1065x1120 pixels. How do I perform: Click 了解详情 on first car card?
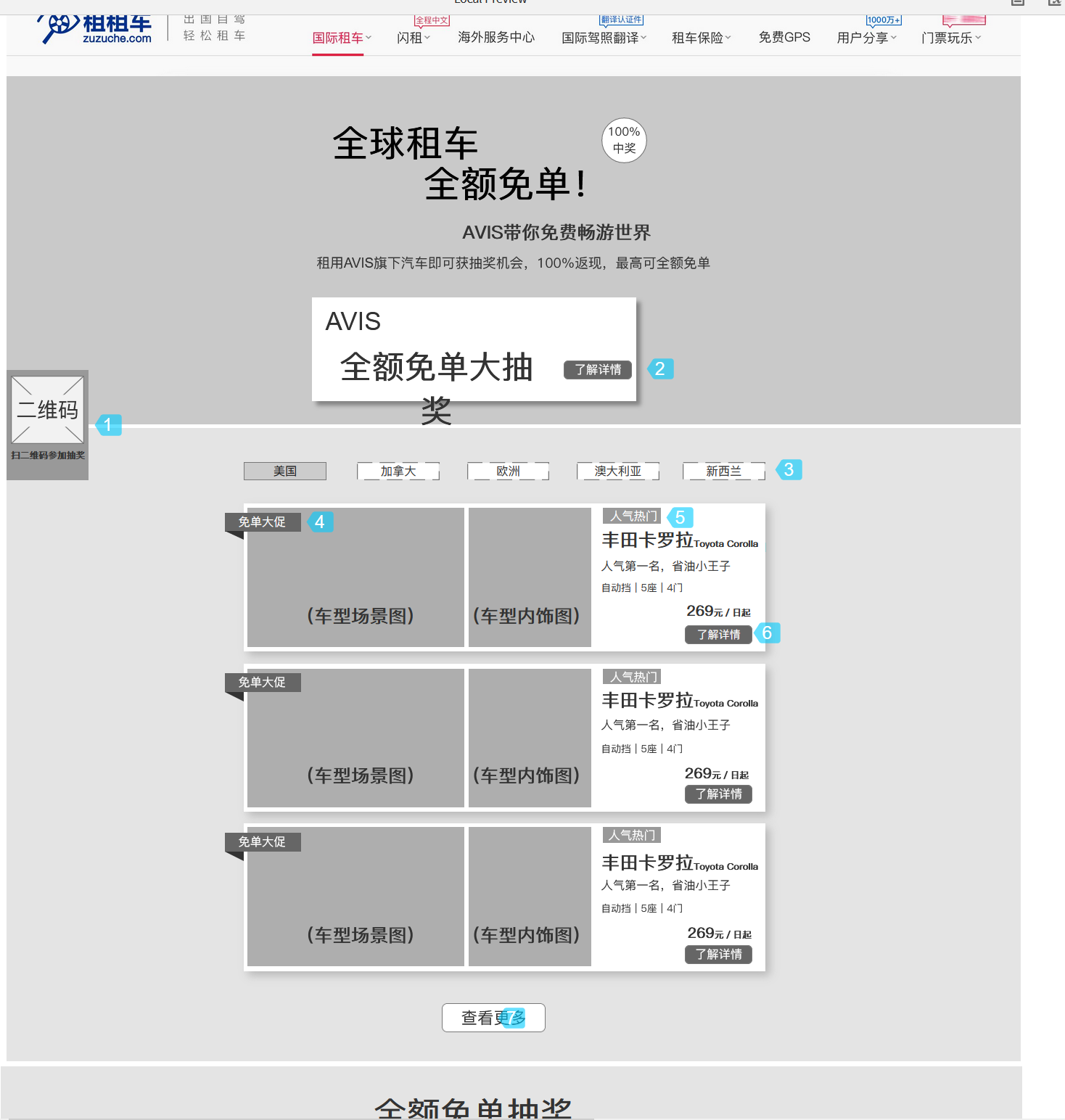[x=718, y=635]
